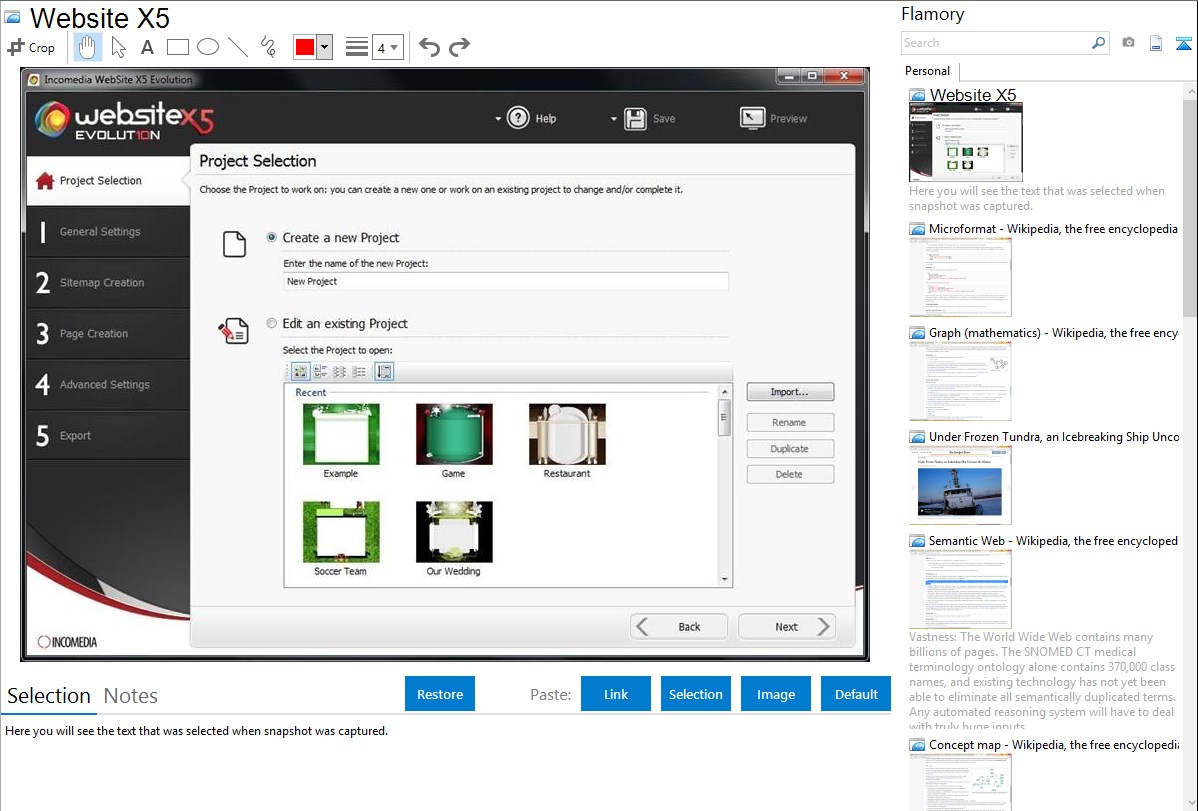Screen dimensions: 1198x811
Task: Click the edit existing project pencil icon
Action: (234, 331)
